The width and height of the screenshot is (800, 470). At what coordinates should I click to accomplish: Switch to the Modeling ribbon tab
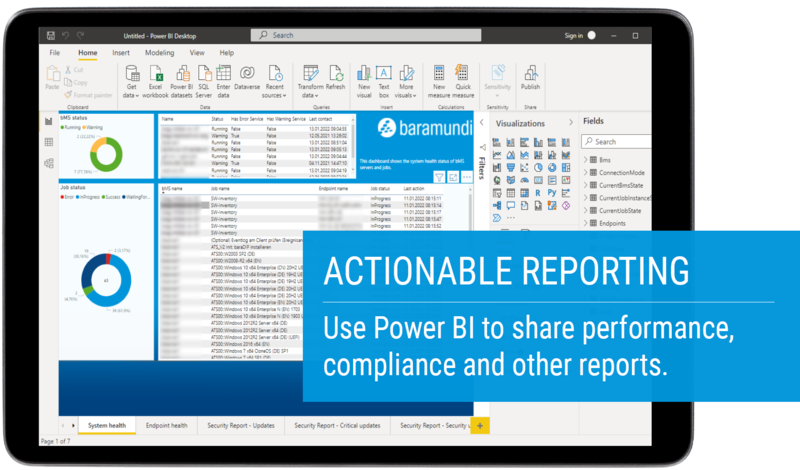click(x=159, y=53)
